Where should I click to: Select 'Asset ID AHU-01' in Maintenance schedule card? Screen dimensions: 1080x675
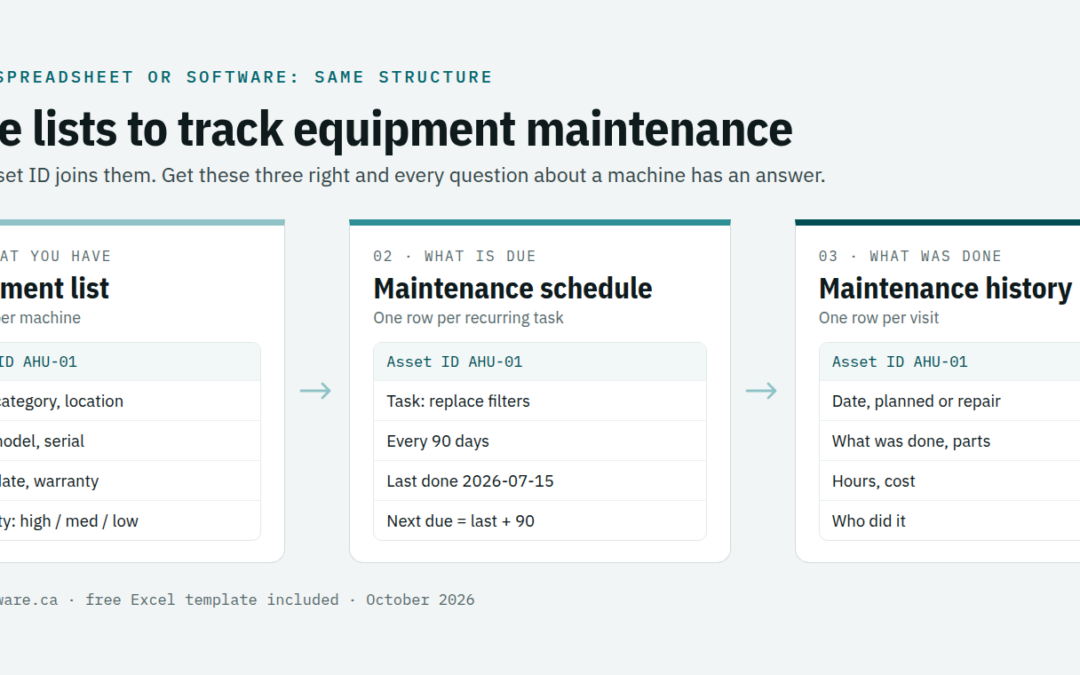coord(540,362)
